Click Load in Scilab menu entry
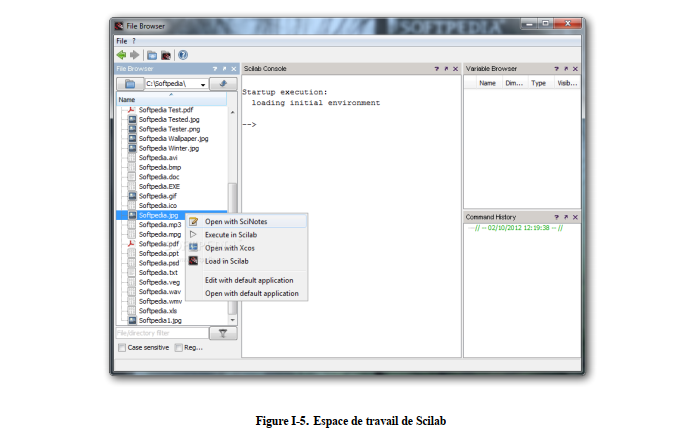Screen dimensions: 699x440 click(227, 260)
